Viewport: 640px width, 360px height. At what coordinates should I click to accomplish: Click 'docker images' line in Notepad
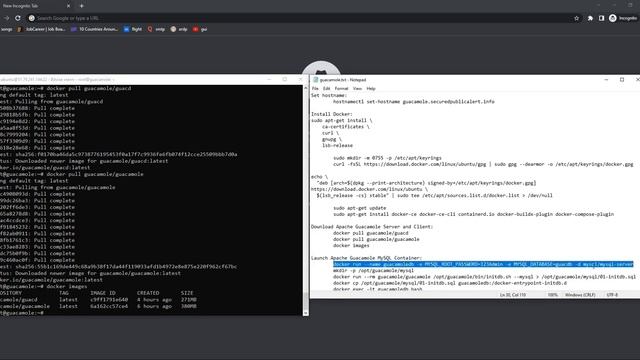tap(351, 245)
